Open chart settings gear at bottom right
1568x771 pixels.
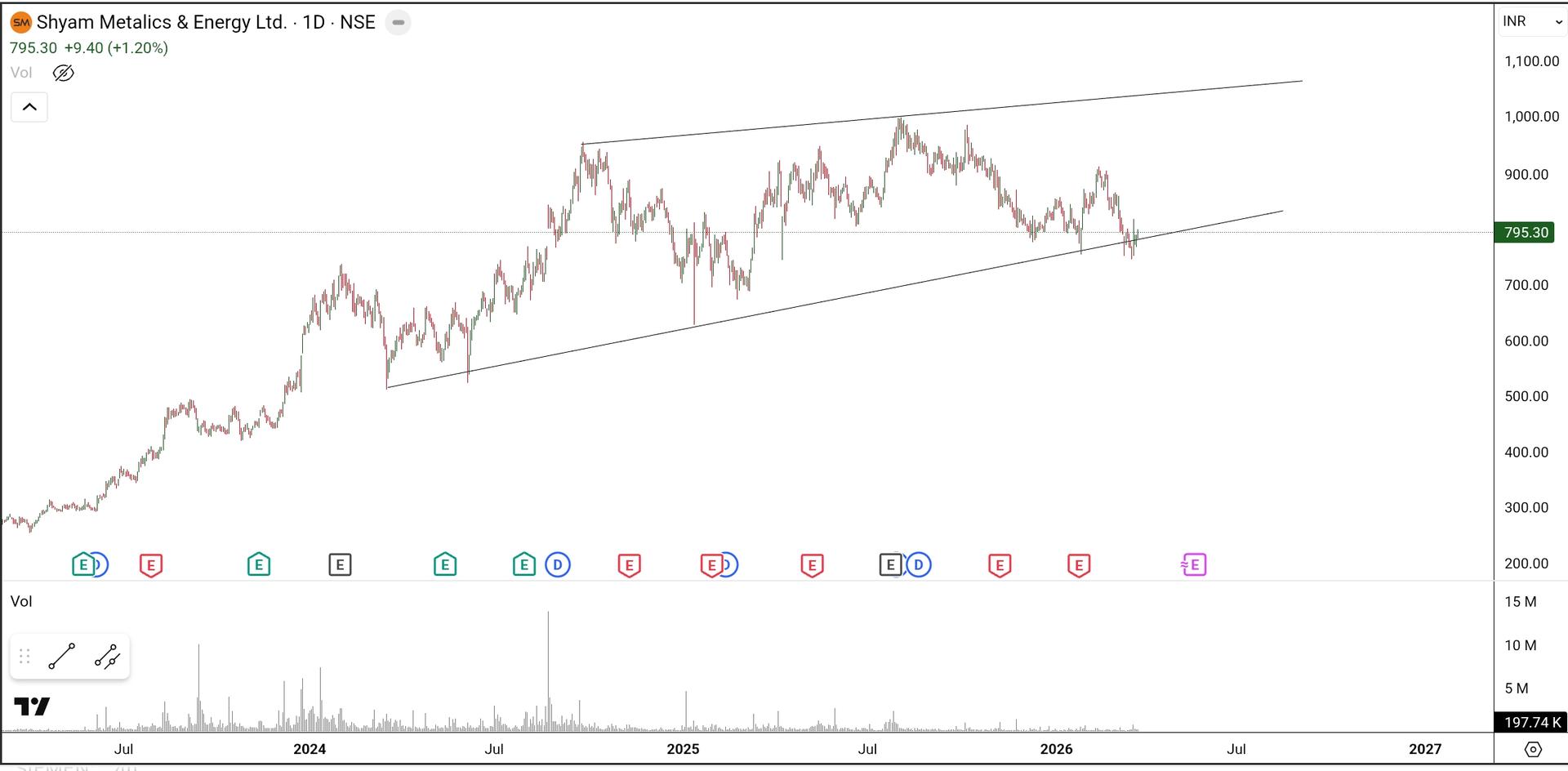click(x=1533, y=749)
